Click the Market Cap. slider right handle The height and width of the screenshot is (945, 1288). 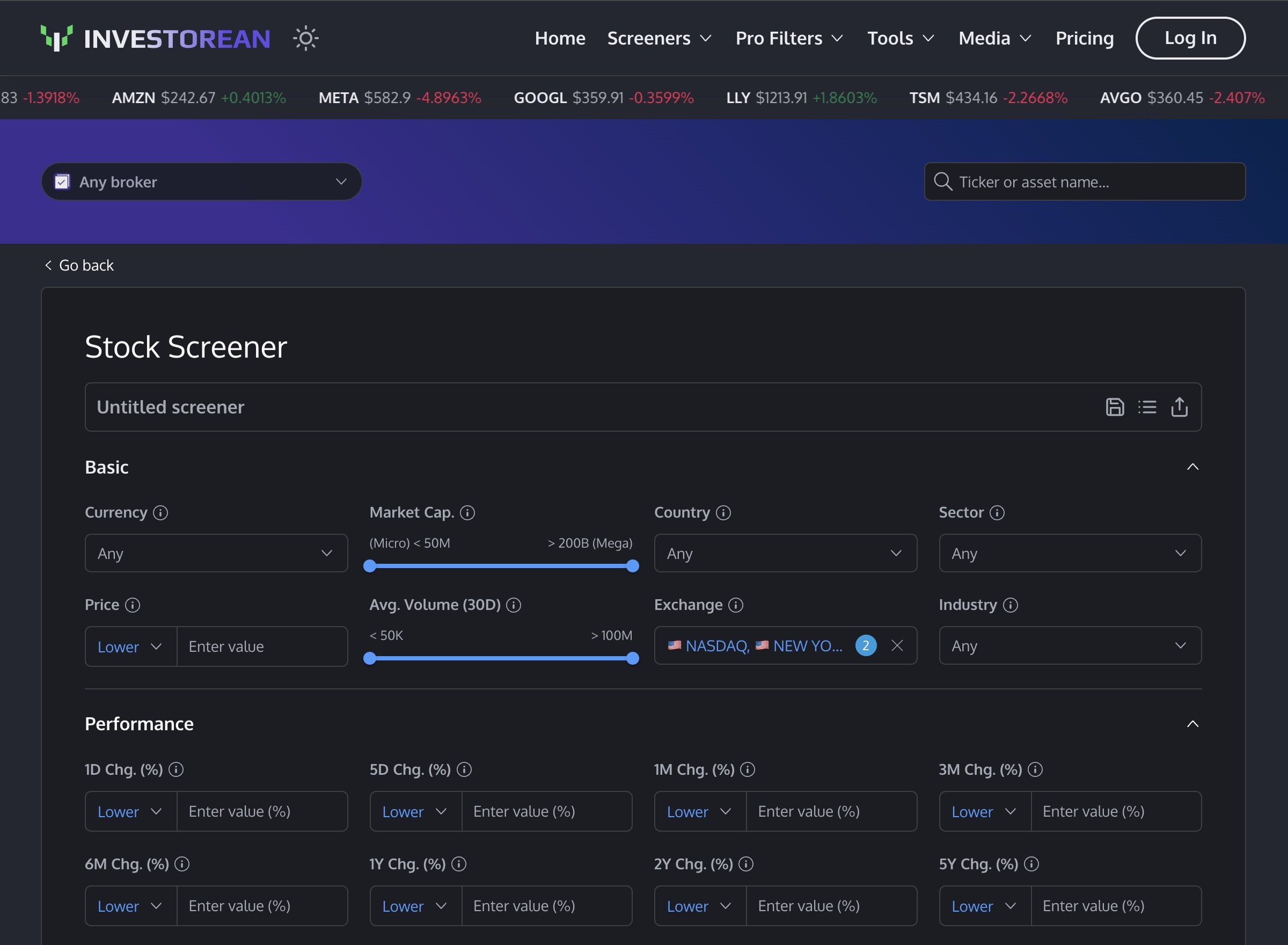point(632,566)
